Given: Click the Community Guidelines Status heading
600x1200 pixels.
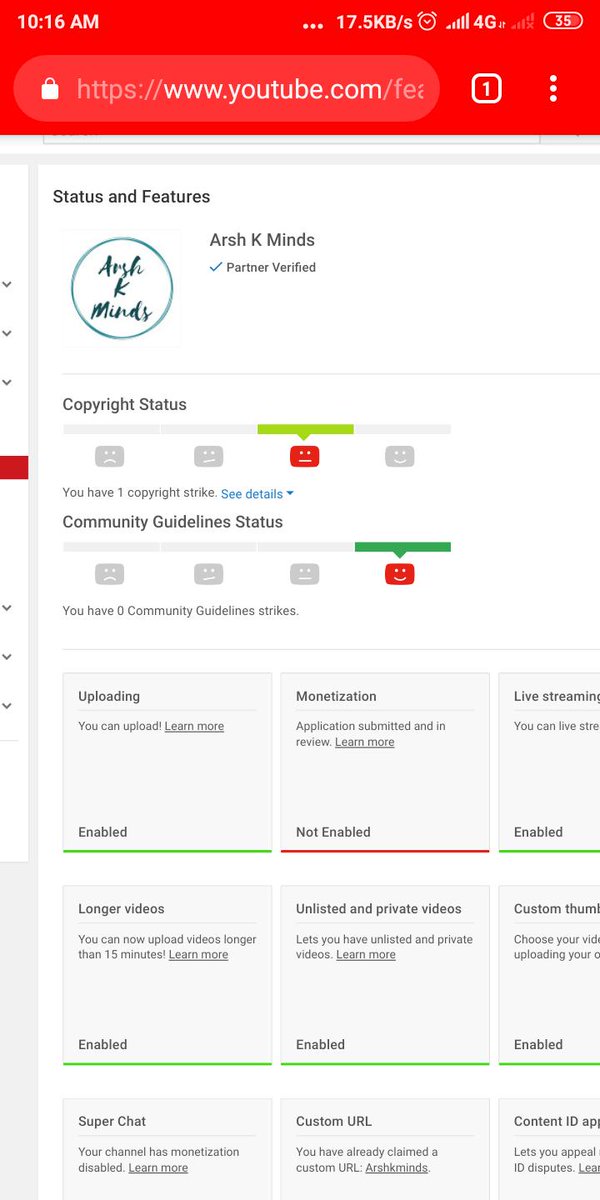Looking at the screenshot, I should [x=172, y=522].
